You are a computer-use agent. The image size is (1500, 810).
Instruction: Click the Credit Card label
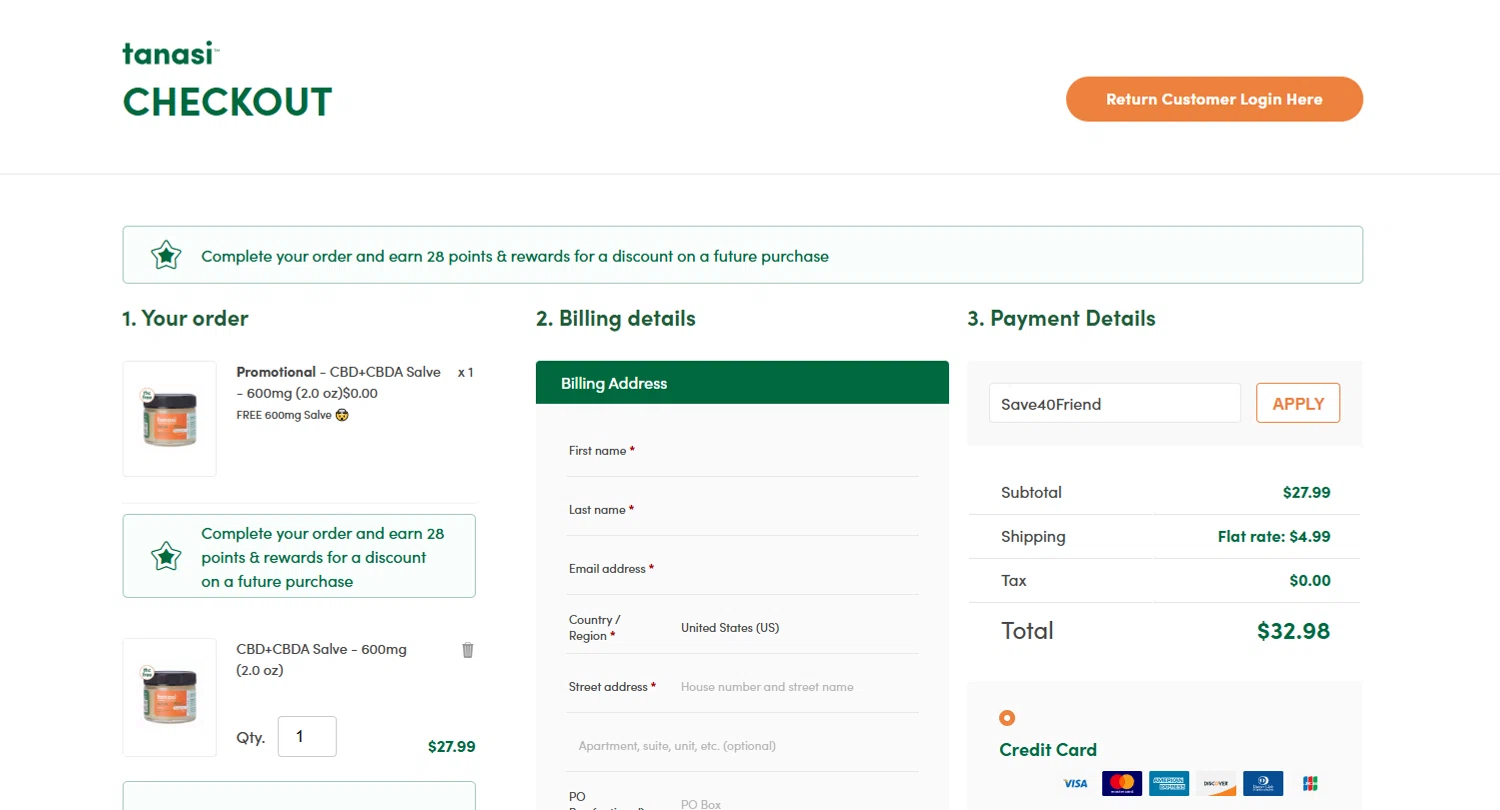(1048, 750)
